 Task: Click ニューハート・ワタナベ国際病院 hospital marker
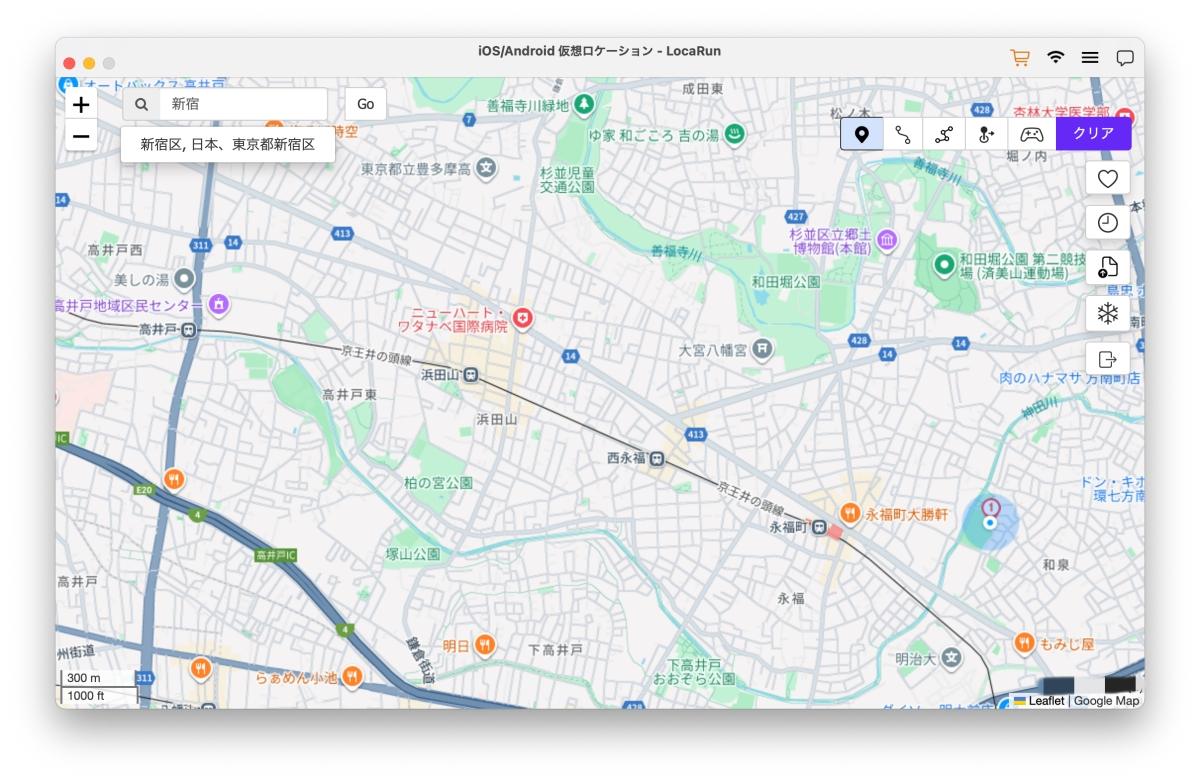coord(522,320)
